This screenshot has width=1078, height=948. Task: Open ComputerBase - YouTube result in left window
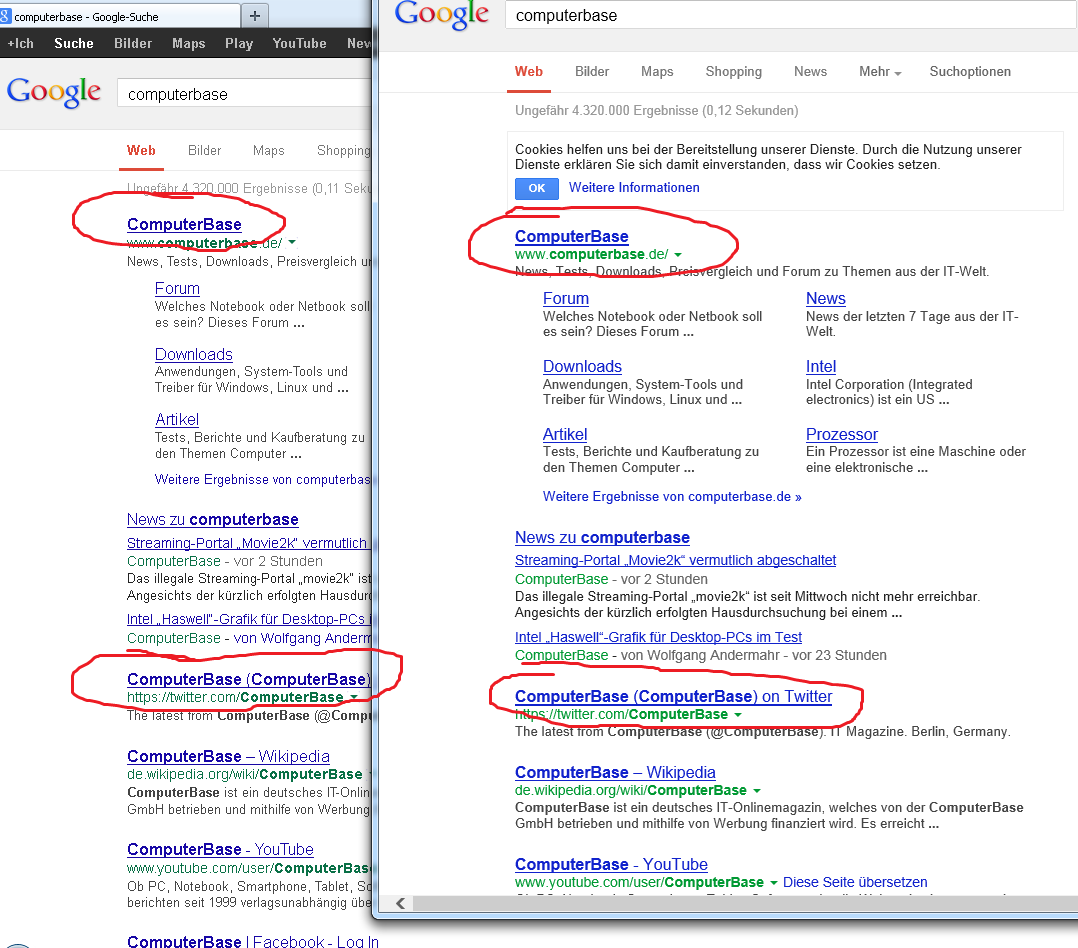(220, 850)
